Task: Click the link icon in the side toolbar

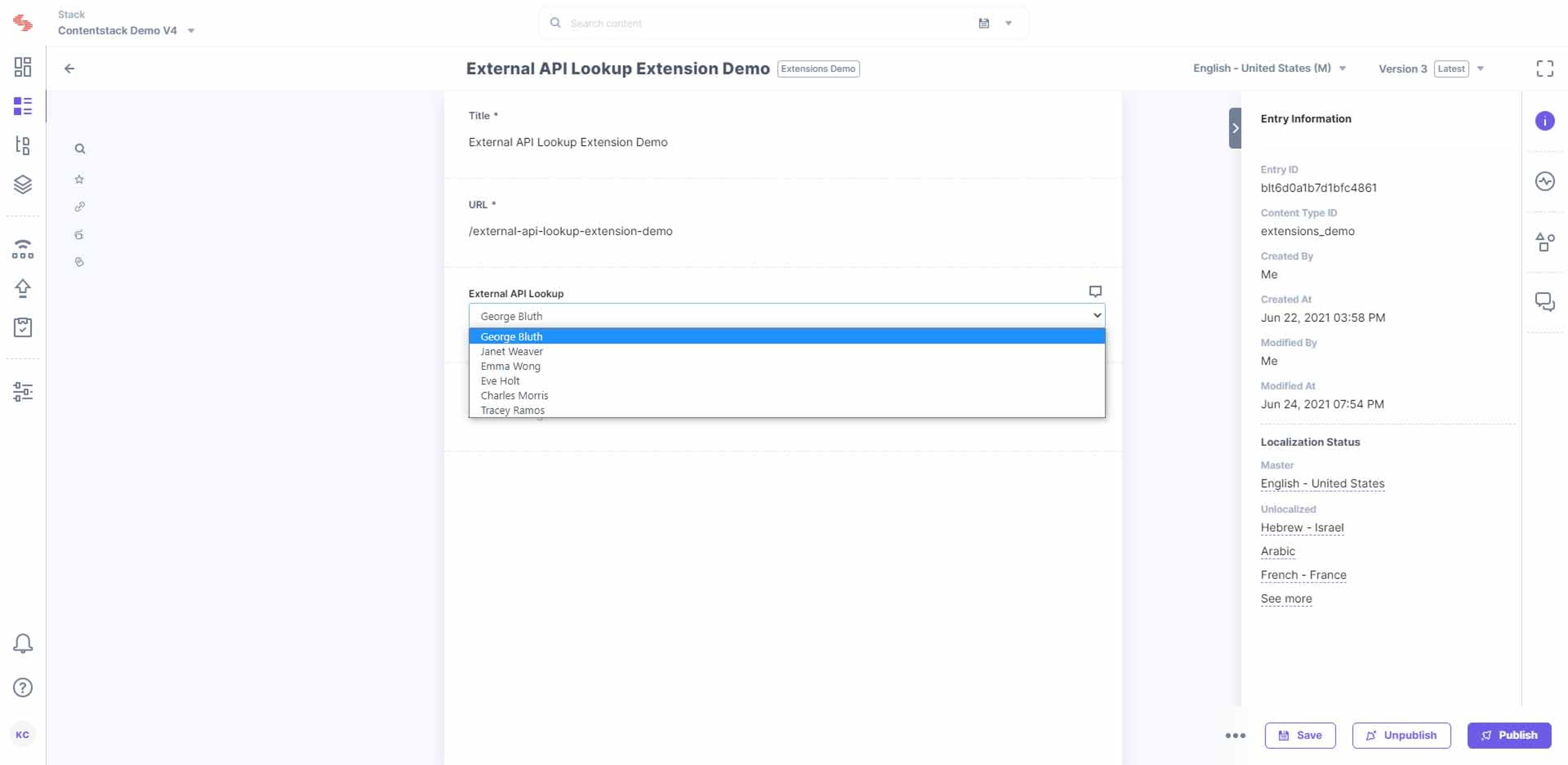Action: [80, 207]
